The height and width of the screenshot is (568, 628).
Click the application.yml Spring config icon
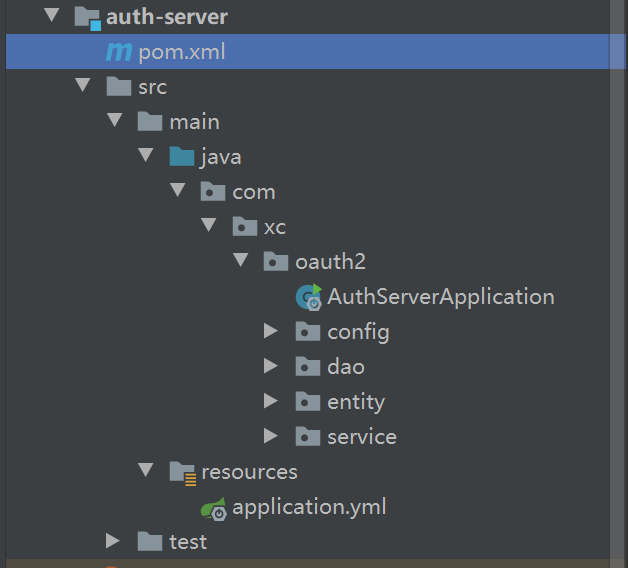(214, 507)
